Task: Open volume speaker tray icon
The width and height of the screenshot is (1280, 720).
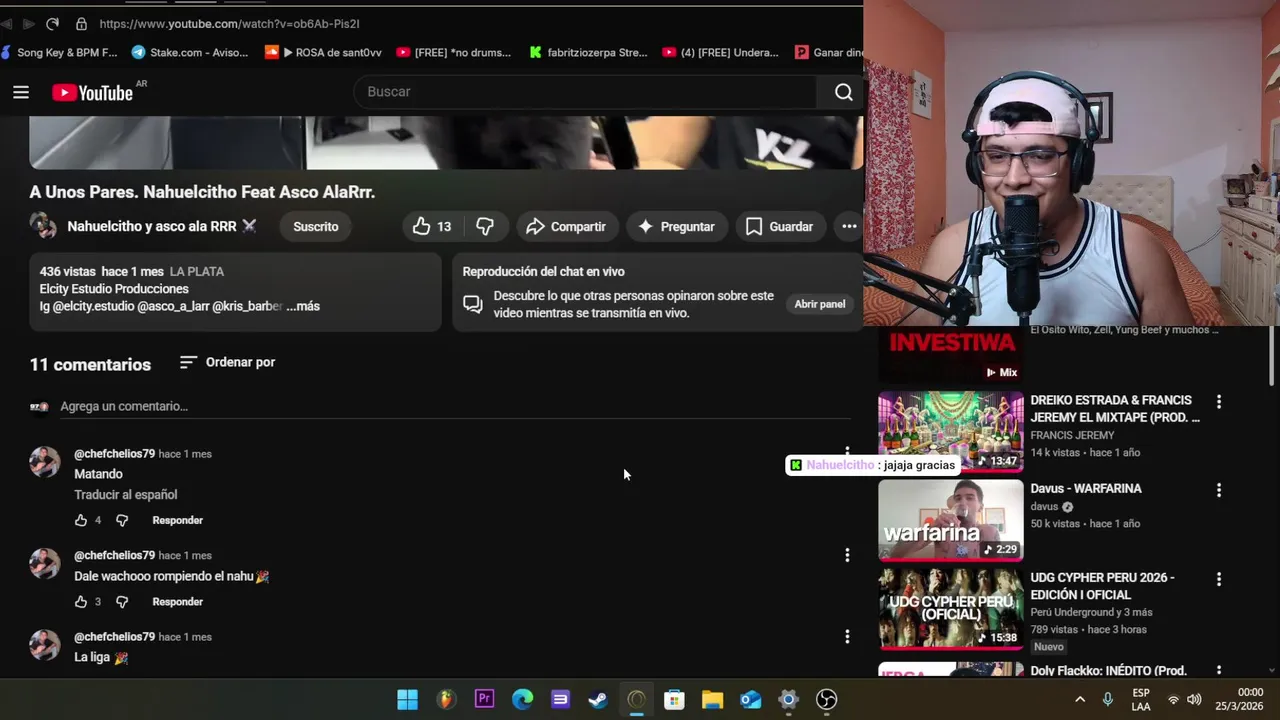Action: point(1194,699)
